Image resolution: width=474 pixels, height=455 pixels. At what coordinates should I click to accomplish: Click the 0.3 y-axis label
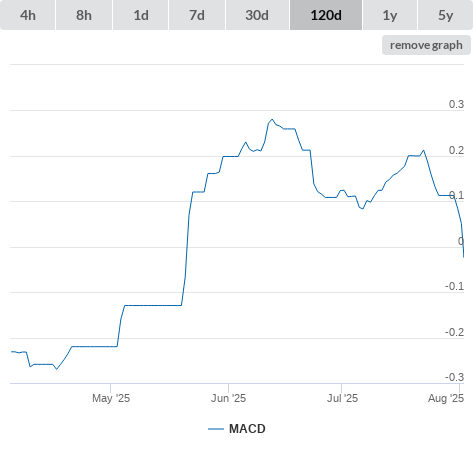456,104
